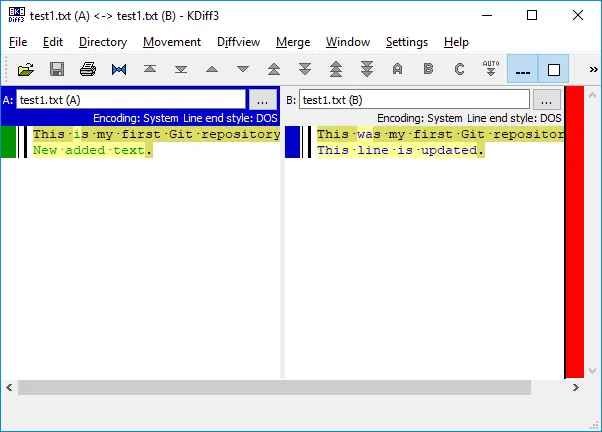
Task: Expand hidden toolbar items chevron
Action: (594, 70)
